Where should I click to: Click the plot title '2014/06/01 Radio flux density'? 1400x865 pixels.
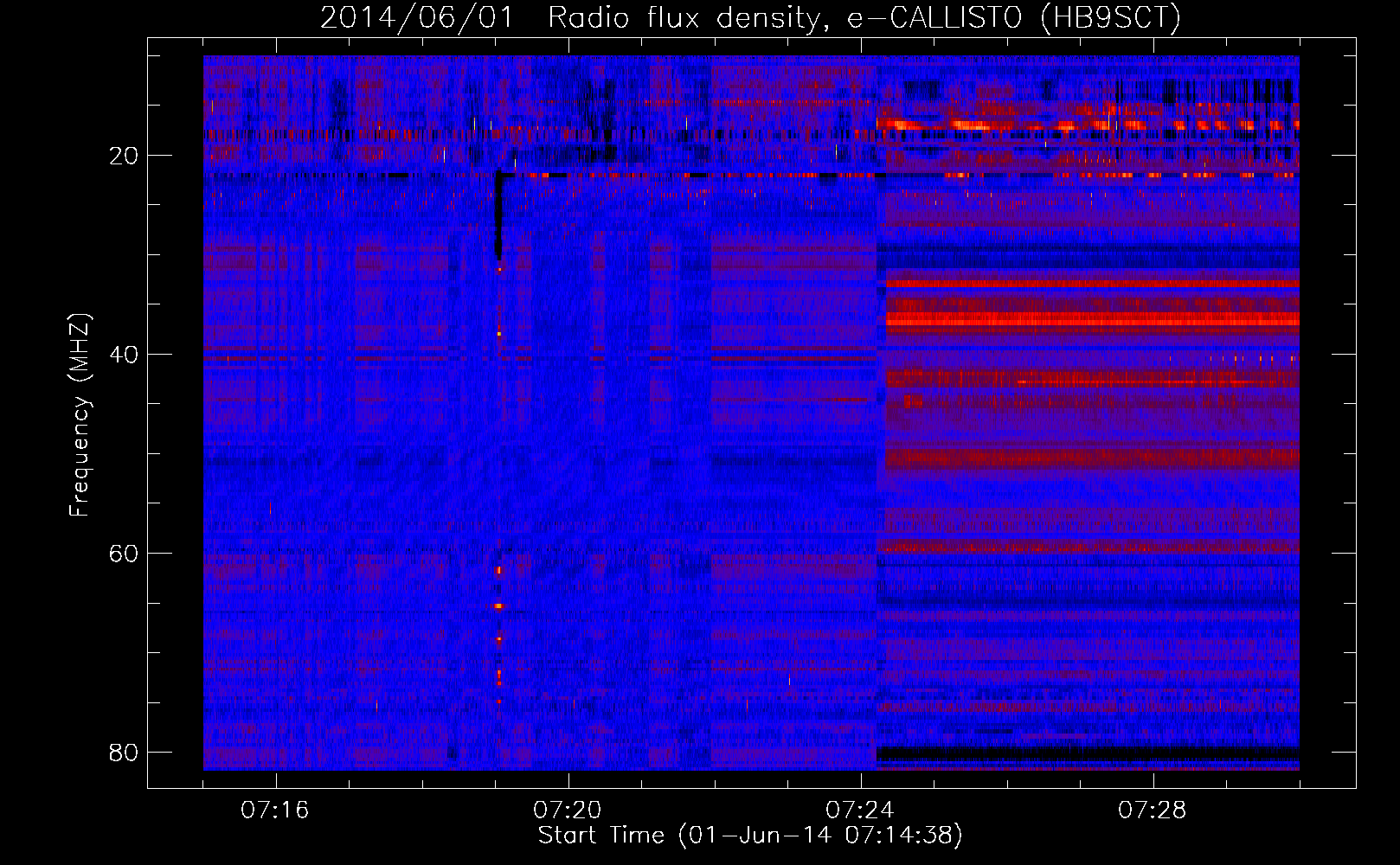click(750, 17)
